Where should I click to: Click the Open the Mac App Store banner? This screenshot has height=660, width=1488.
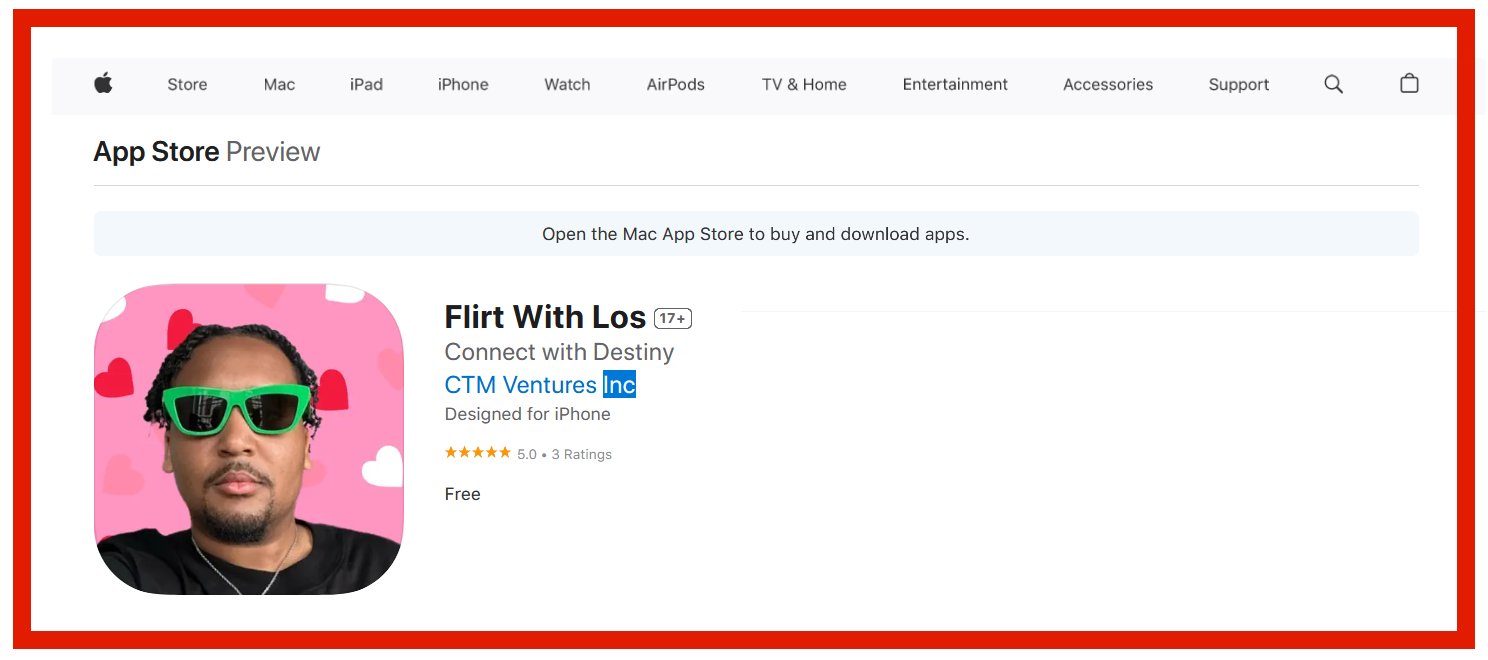[756, 234]
